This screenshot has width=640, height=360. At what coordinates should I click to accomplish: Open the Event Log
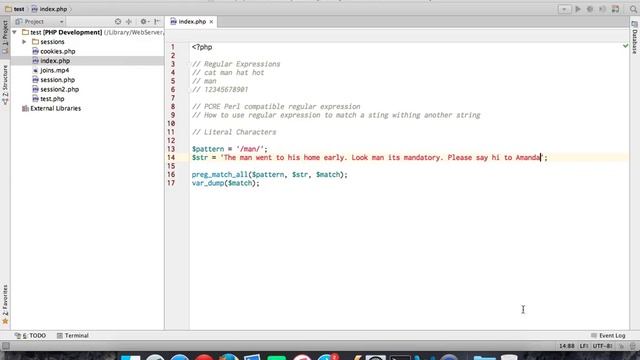pyautogui.click(x=608, y=336)
